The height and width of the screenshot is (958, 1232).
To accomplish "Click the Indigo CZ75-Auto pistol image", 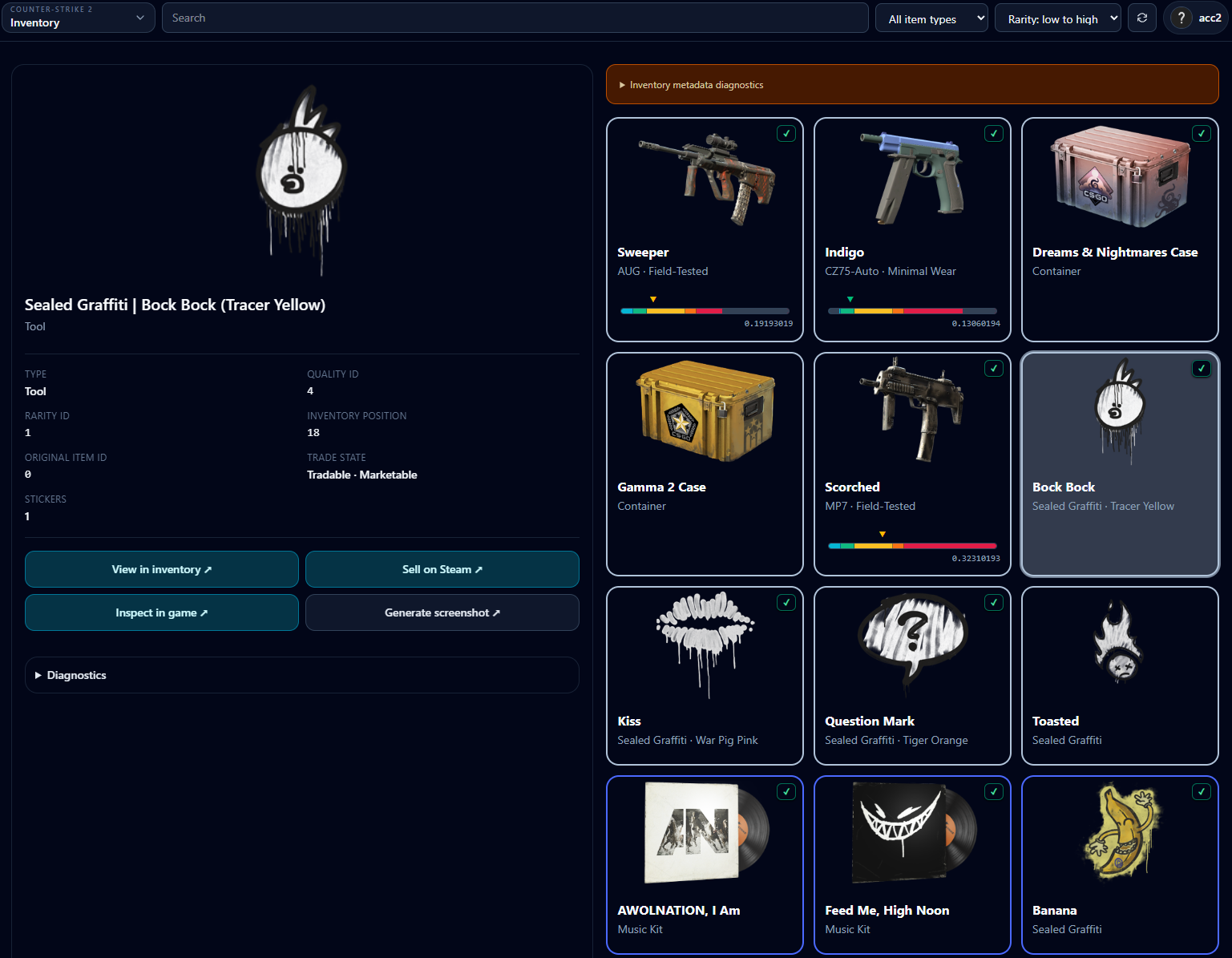I will point(911,178).
